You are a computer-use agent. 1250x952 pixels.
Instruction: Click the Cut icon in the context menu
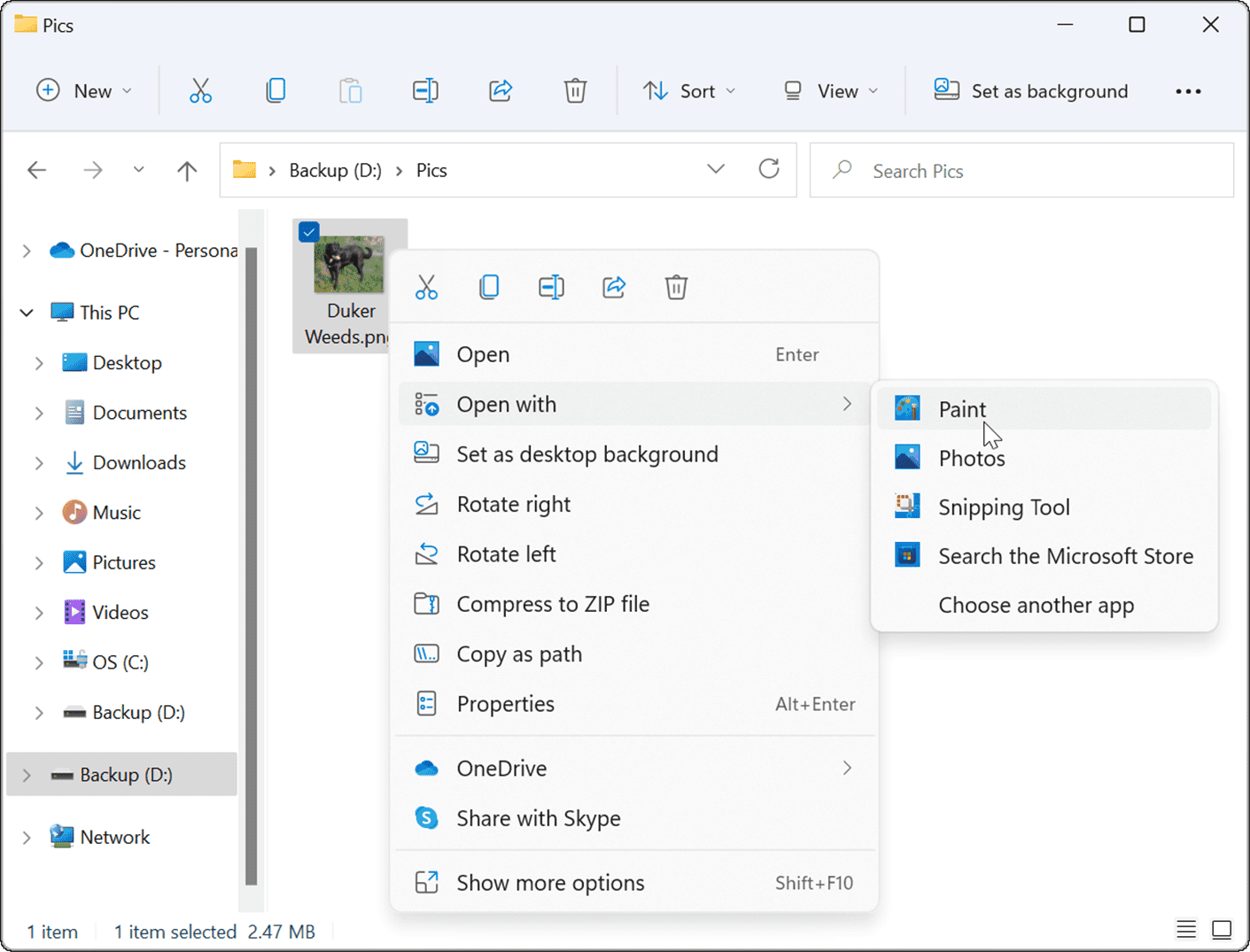(x=427, y=286)
